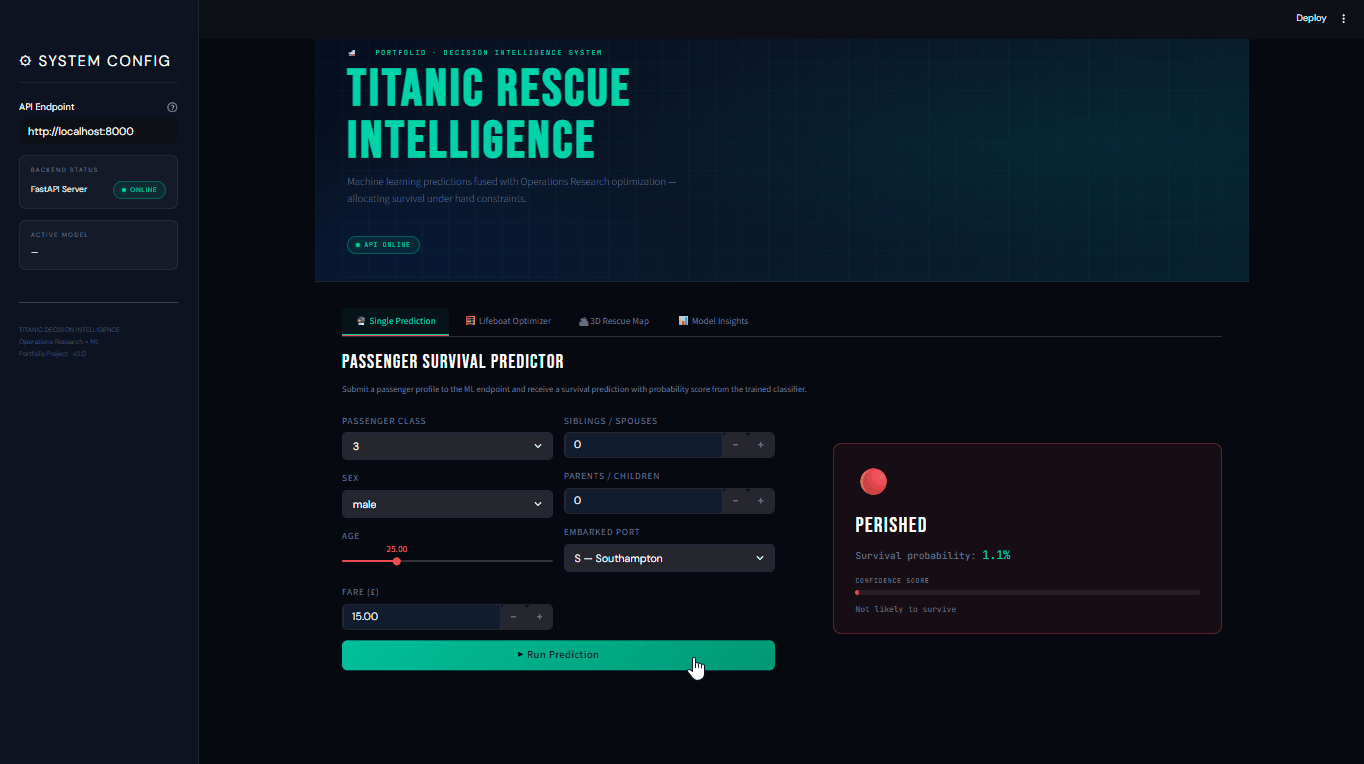Click the confidence score progress bar
Image resolution: width=1364 pixels, height=764 pixels.
(1027, 593)
